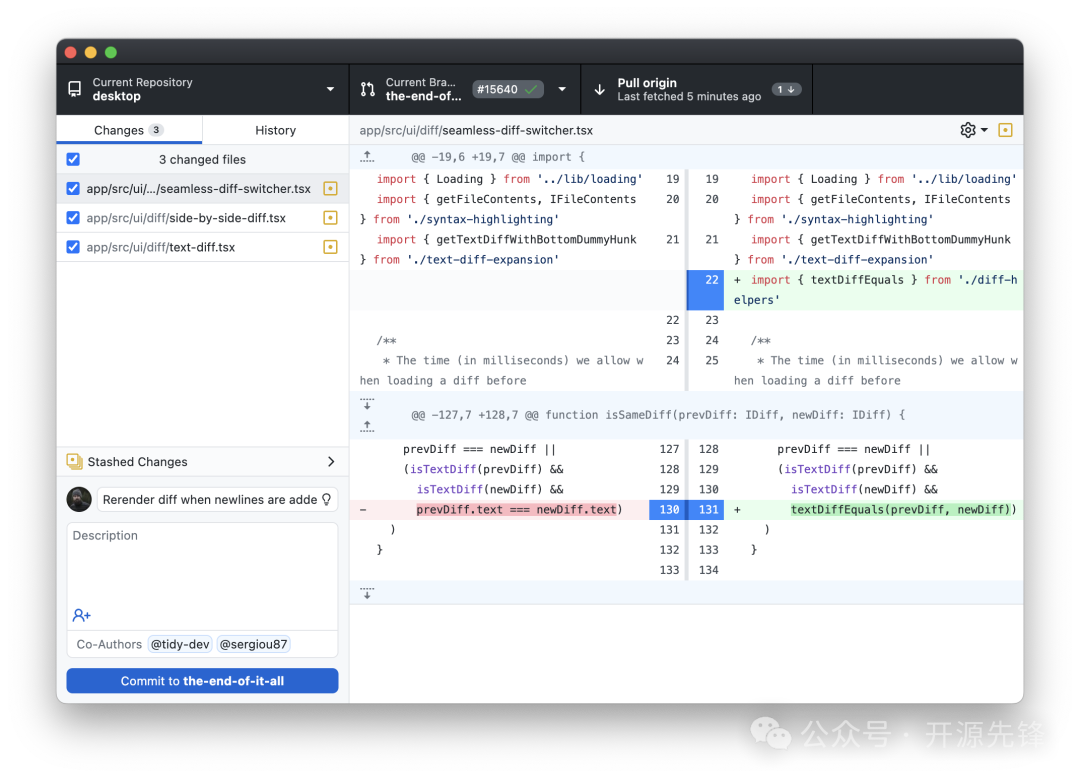Click the seamless-diff-switcher.tsx path header

pyautogui.click(x=476, y=130)
